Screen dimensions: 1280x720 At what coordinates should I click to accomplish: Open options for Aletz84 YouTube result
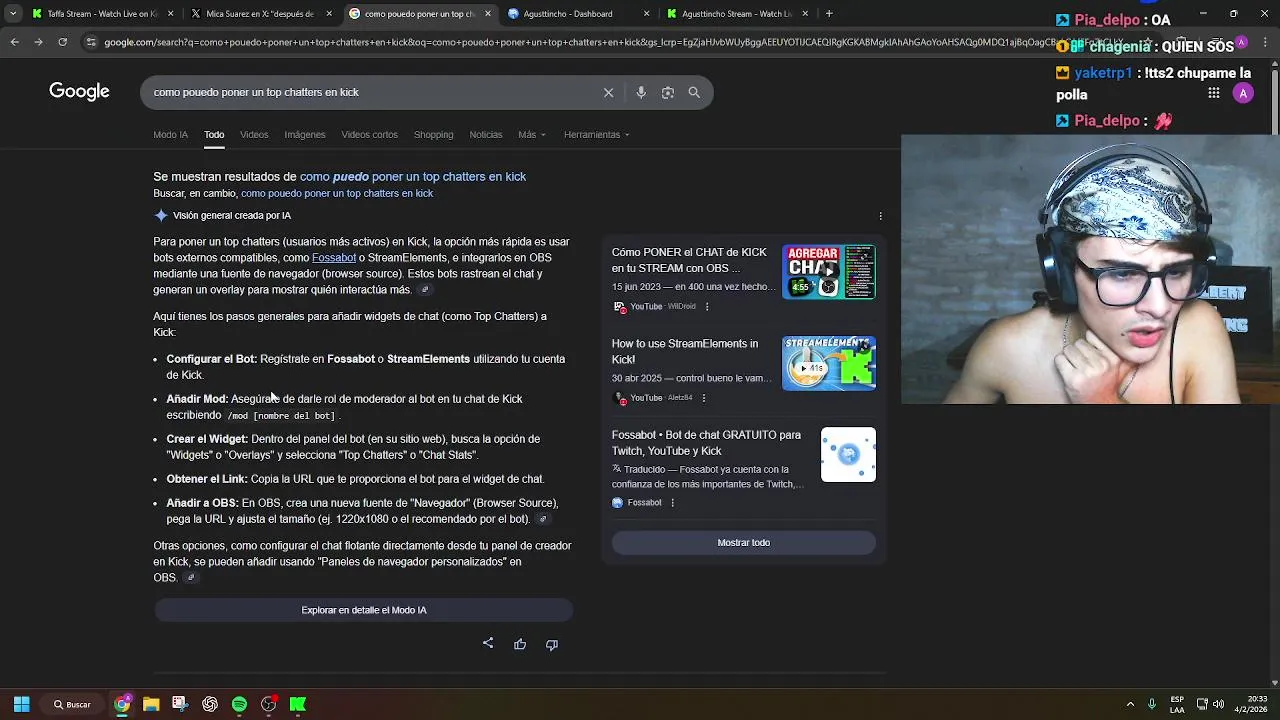[704, 398]
